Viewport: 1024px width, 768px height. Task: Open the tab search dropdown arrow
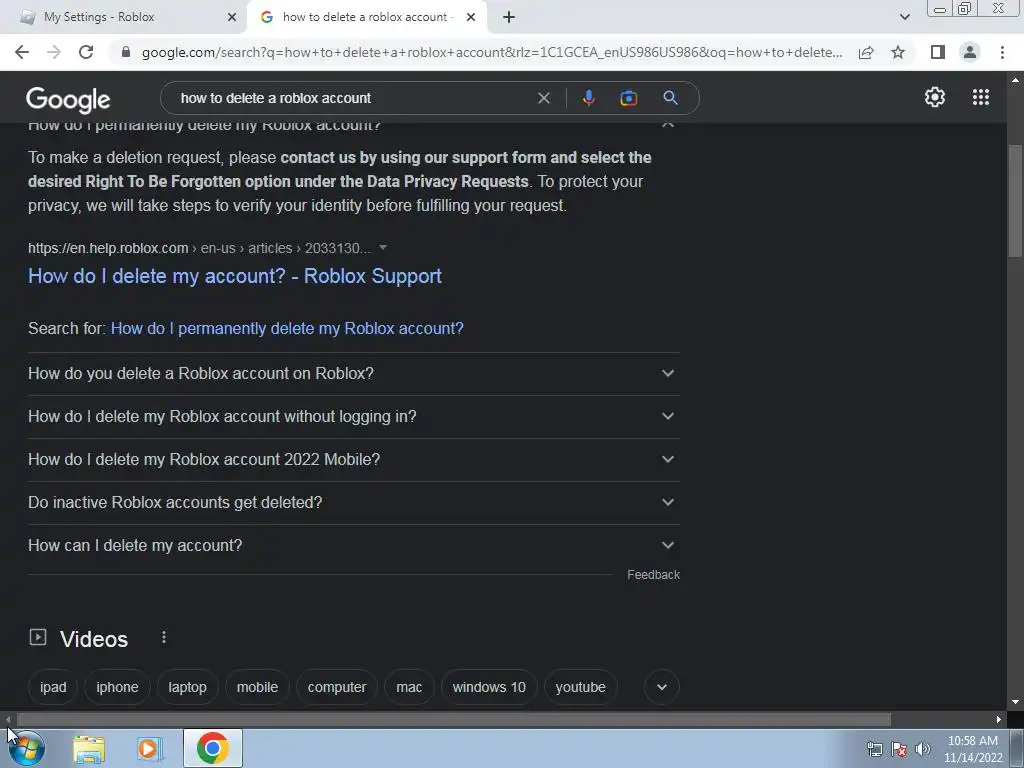(904, 18)
